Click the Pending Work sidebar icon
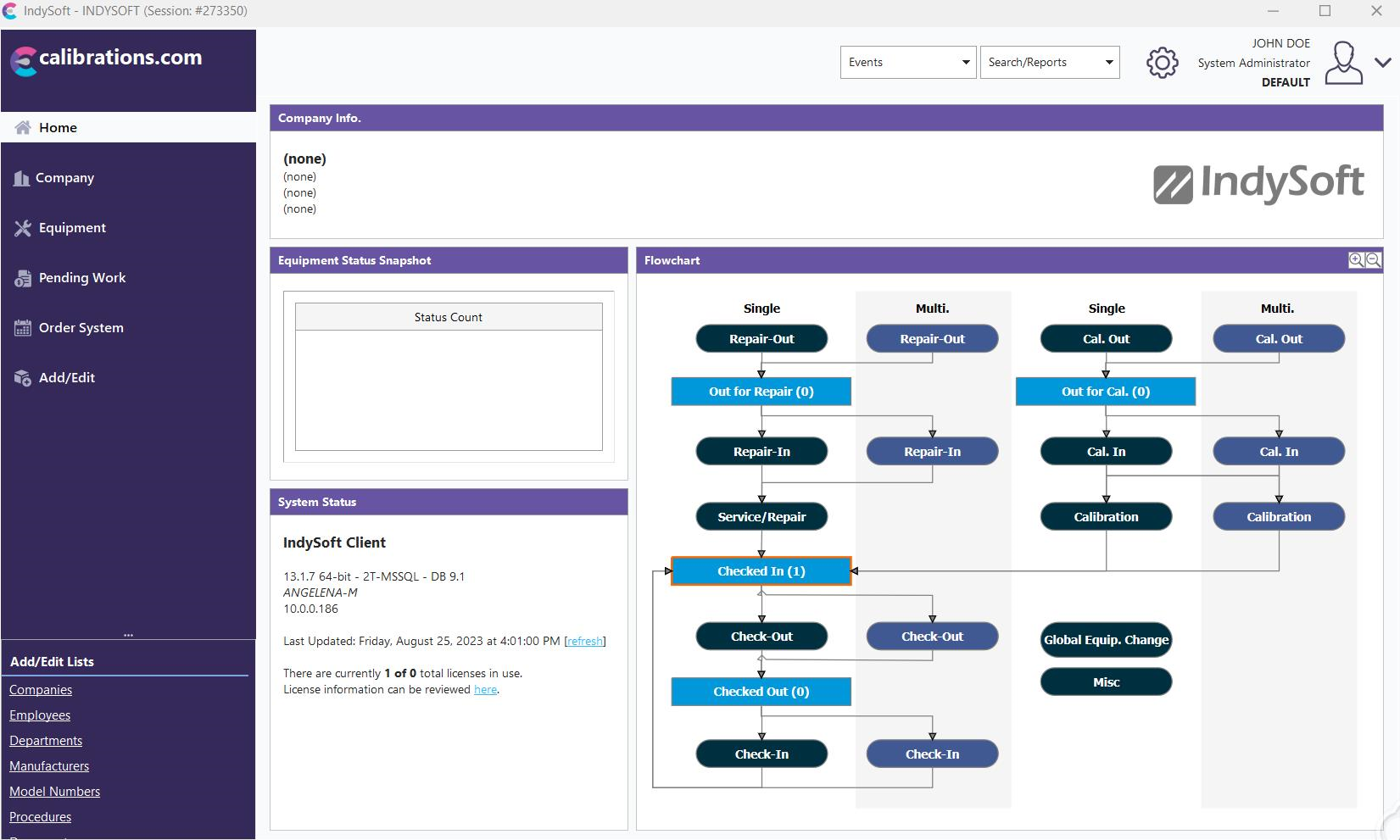The width and height of the screenshot is (1400, 840). pyautogui.click(x=22, y=278)
